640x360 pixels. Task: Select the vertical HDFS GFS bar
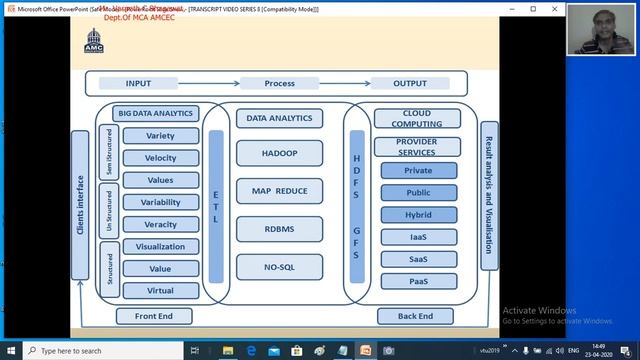click(x=357, y=207)
